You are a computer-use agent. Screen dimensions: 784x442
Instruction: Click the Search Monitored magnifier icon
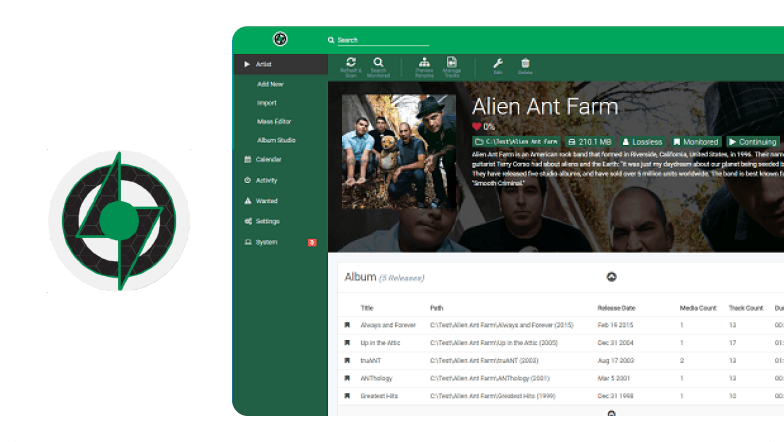click(378, 64)
